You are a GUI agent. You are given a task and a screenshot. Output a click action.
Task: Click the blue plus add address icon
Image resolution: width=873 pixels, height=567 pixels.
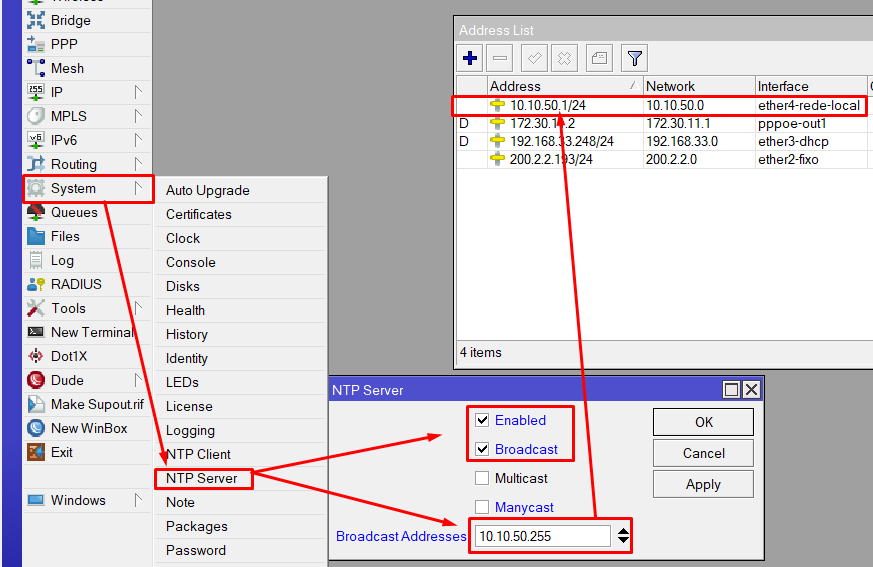coord(470,58)
